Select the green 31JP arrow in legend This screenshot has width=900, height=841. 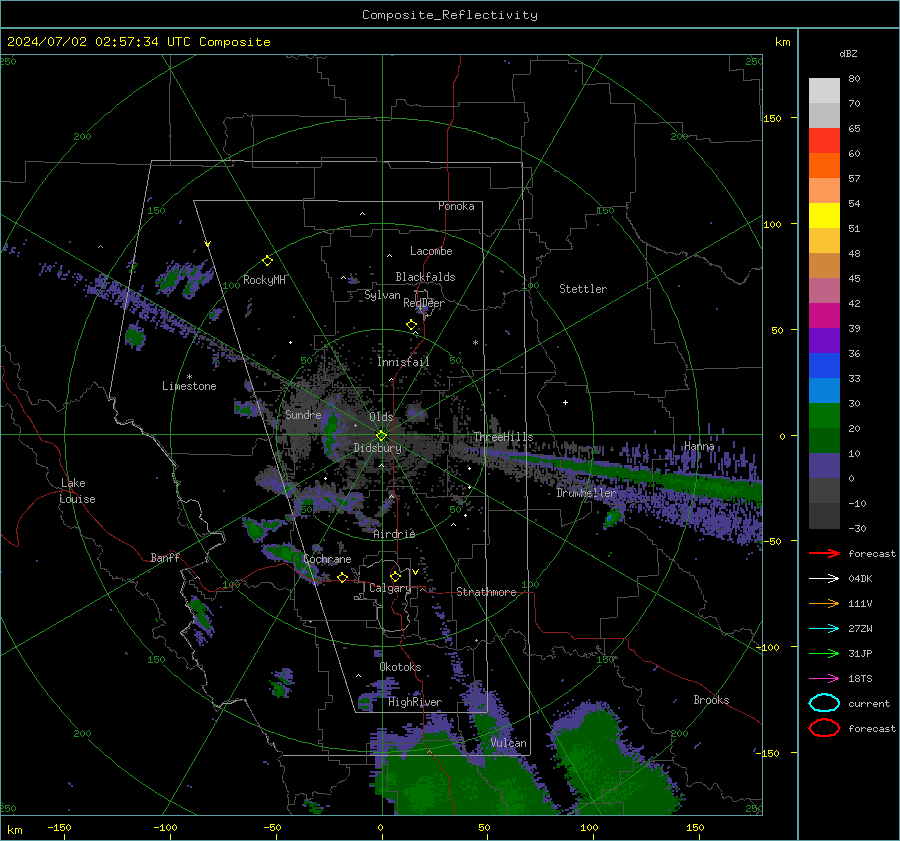(824, 653)
